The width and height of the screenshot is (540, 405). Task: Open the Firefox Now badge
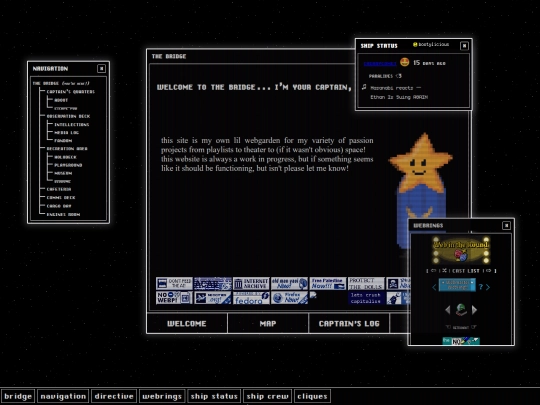pos(289,298)
